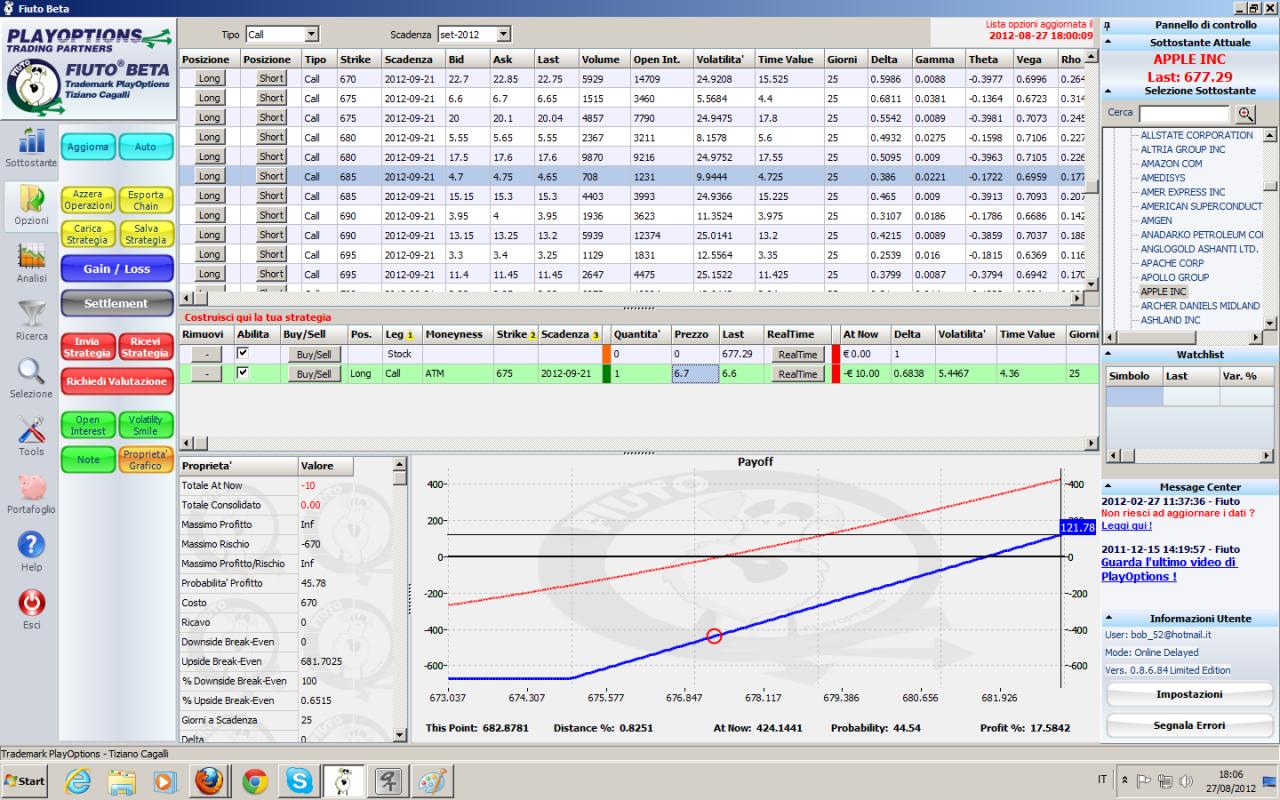Sort table by Strike column header
Screen dimensions: 1280x800
point(355,59)
